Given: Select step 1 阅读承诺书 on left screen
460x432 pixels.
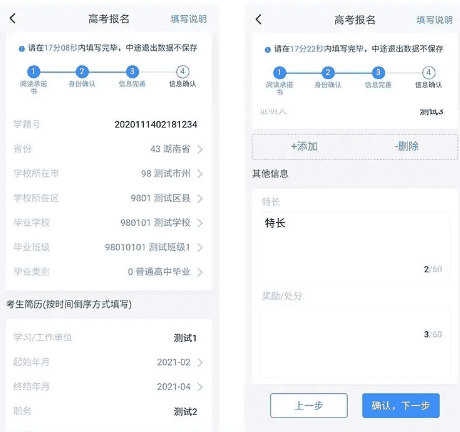Looking at the screenshot, I should point(33,79).
